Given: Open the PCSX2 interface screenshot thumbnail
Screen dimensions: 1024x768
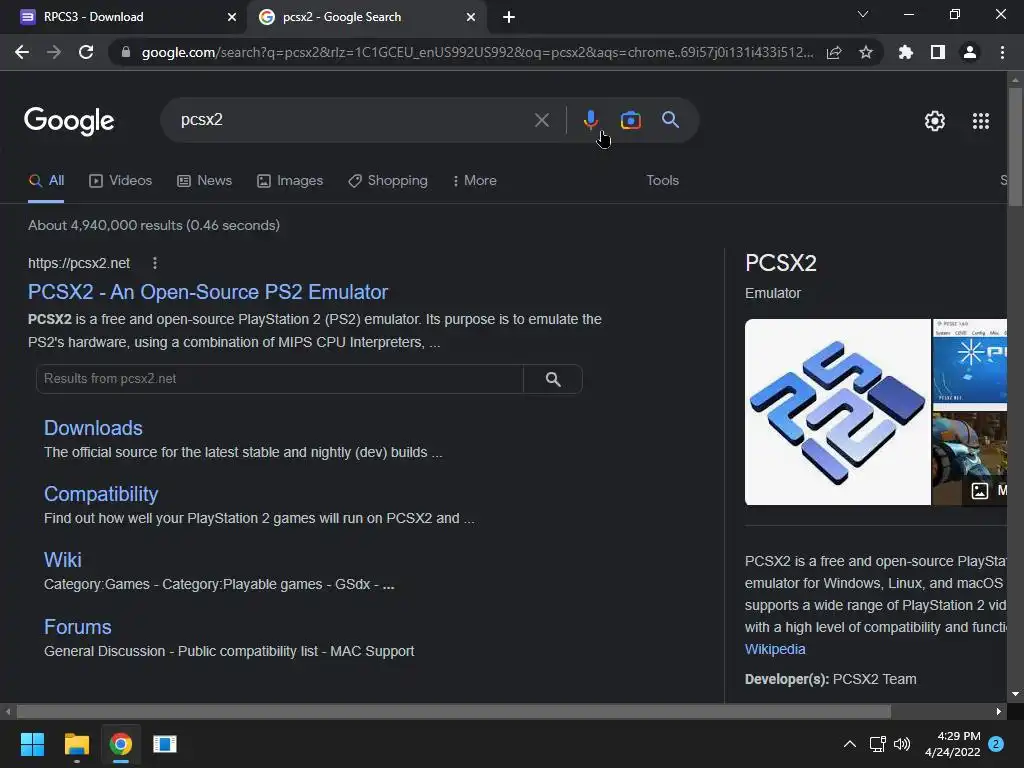Looking at the screenshot, I should pyautogui.click(x=970, y=364).
